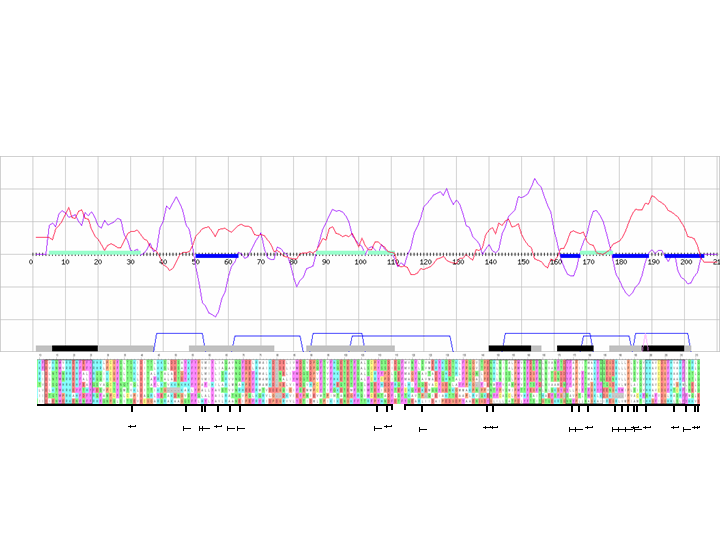Click the long blue bar between 178 and 188
Screen dimensions: 720x540
[630, 255]
